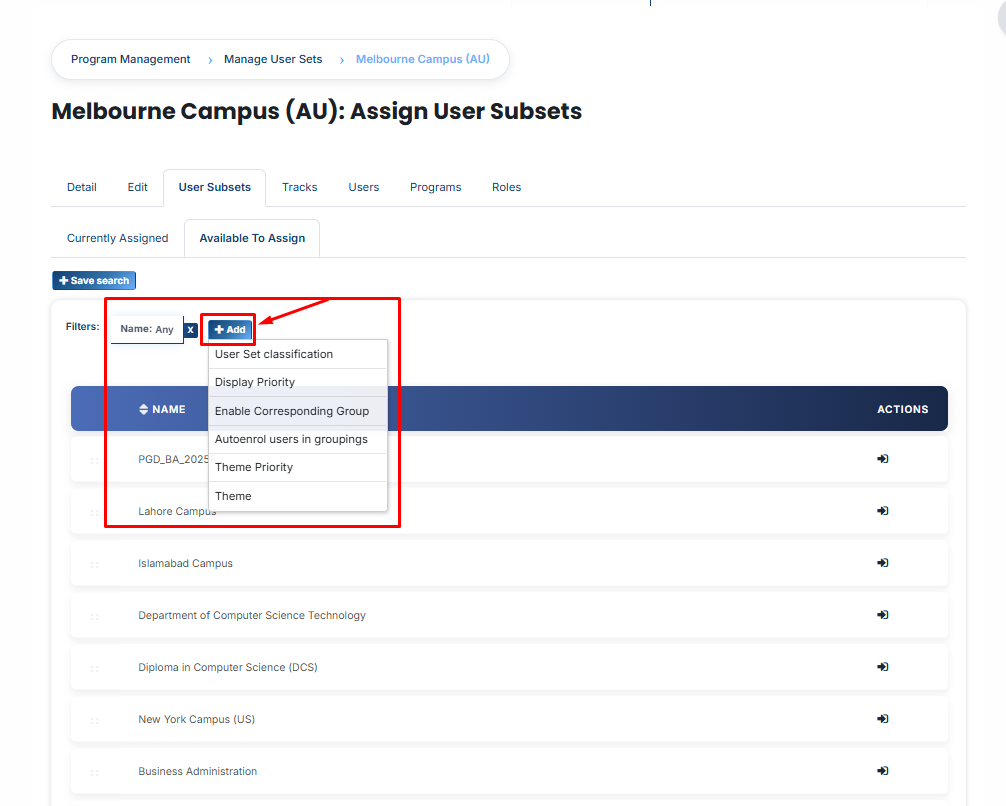
Task: Open the Roles tab
Action: coord(506,187)
